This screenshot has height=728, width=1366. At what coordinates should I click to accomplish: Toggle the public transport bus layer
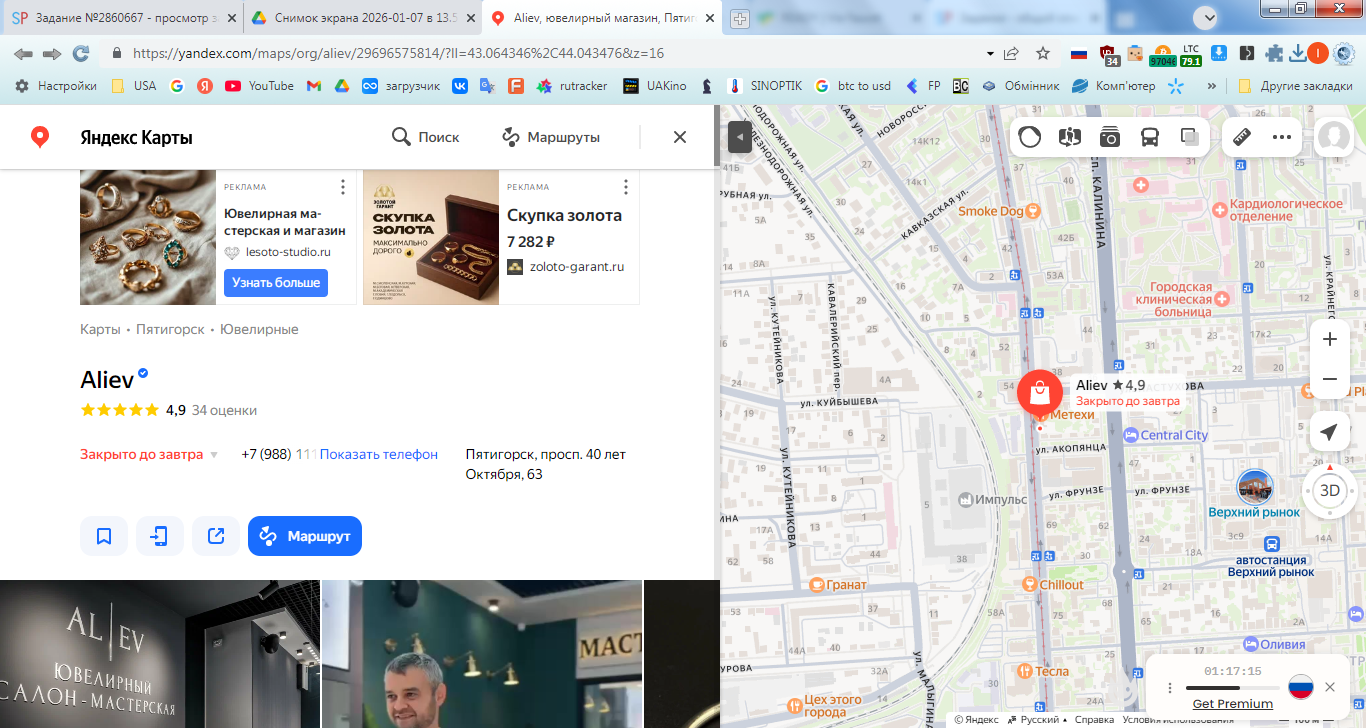(x=1150, y=137)
